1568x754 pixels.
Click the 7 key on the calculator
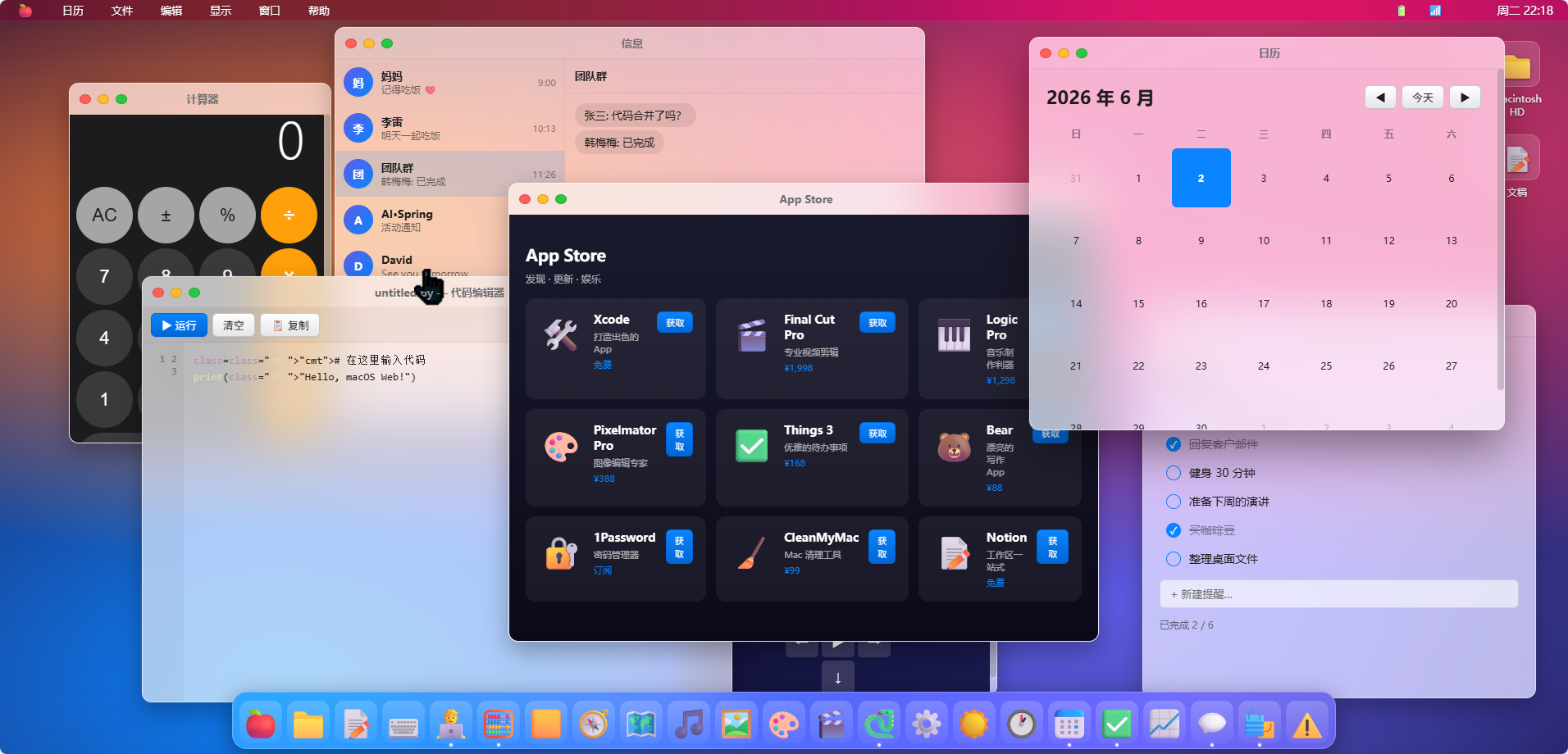point(104,277)
